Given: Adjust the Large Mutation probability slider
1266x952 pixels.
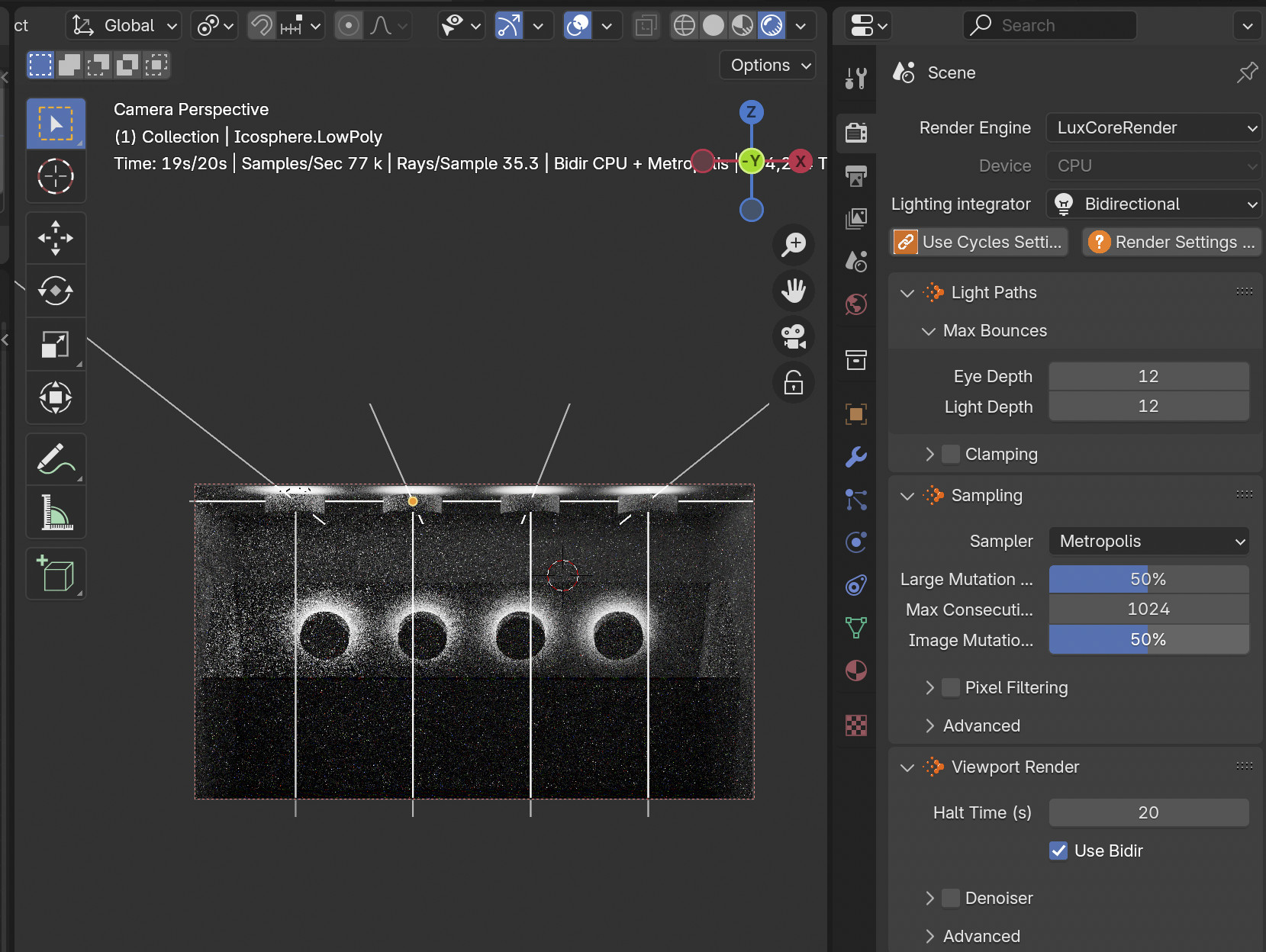Looking at the screenshot, I should [x=1148, y=579].
